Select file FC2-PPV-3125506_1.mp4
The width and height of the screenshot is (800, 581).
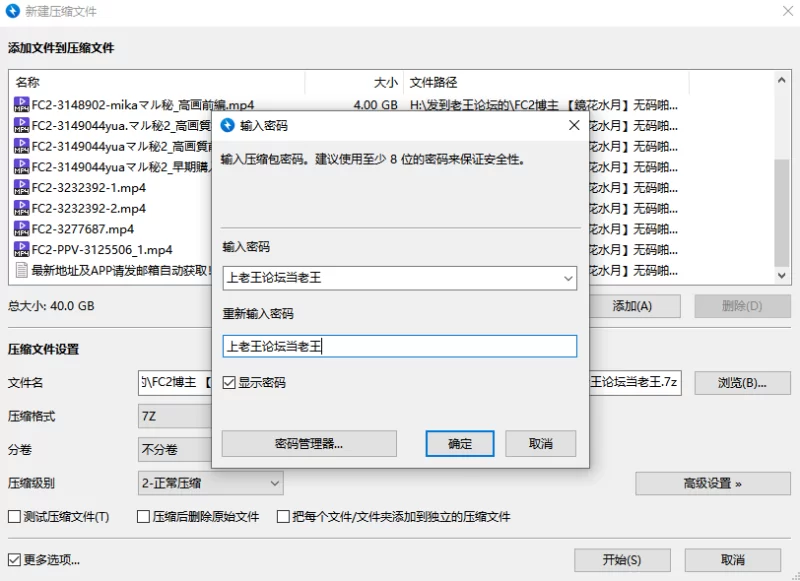tap(102, 250)
